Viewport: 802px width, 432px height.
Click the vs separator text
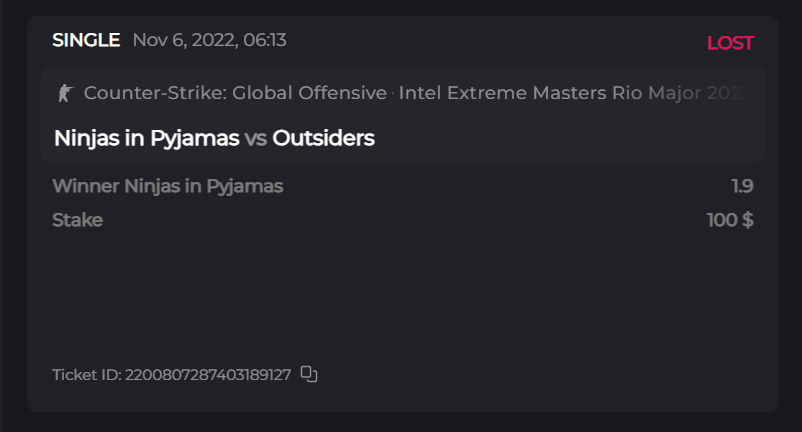coord(256,139)
